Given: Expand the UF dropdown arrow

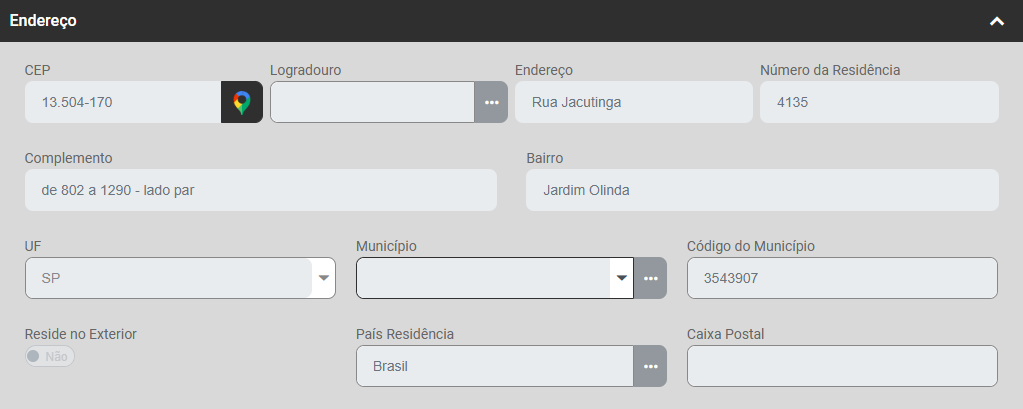Looking at the screenshot, I should 323,278.
